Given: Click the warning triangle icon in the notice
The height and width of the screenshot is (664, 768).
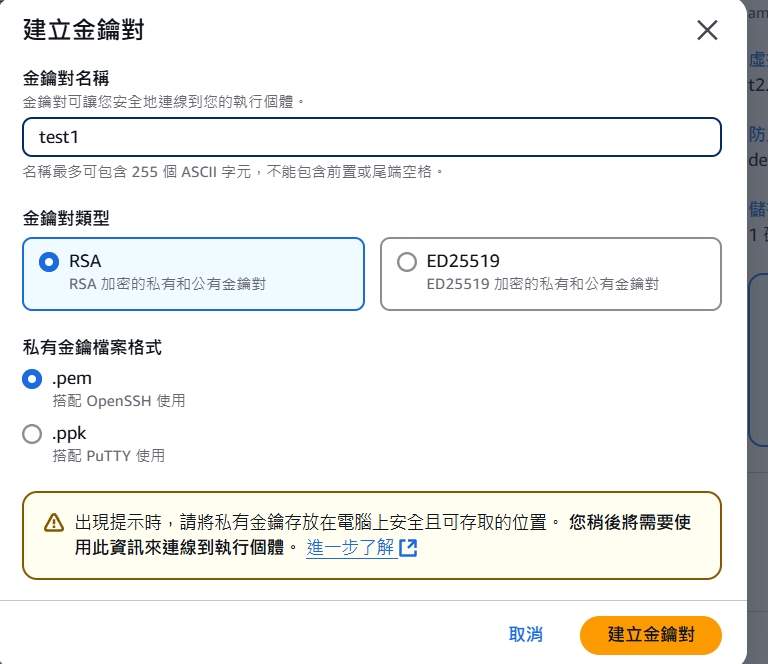Looking at the screenshot, I should 54,523.
